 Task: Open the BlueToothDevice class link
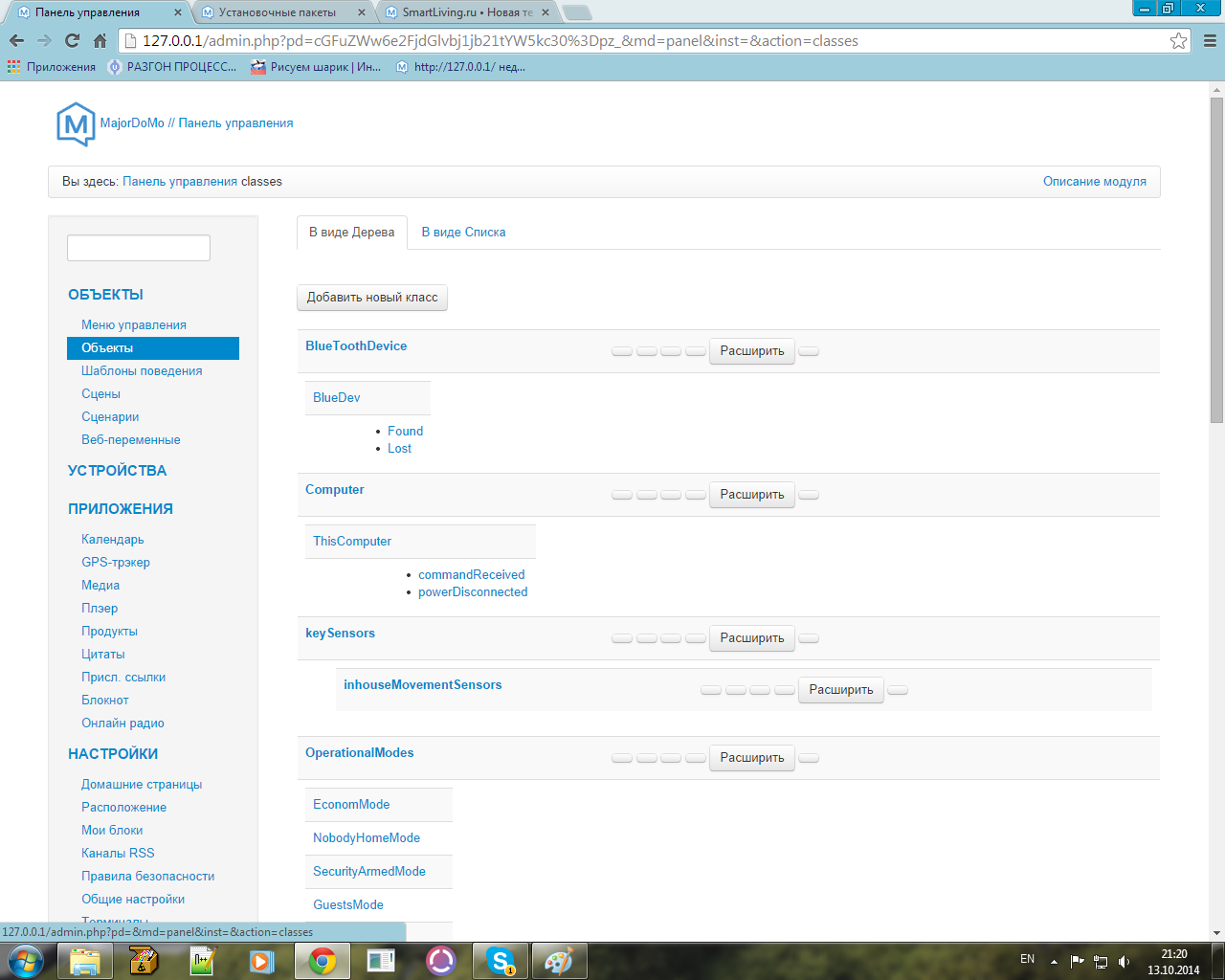point(356,346)
